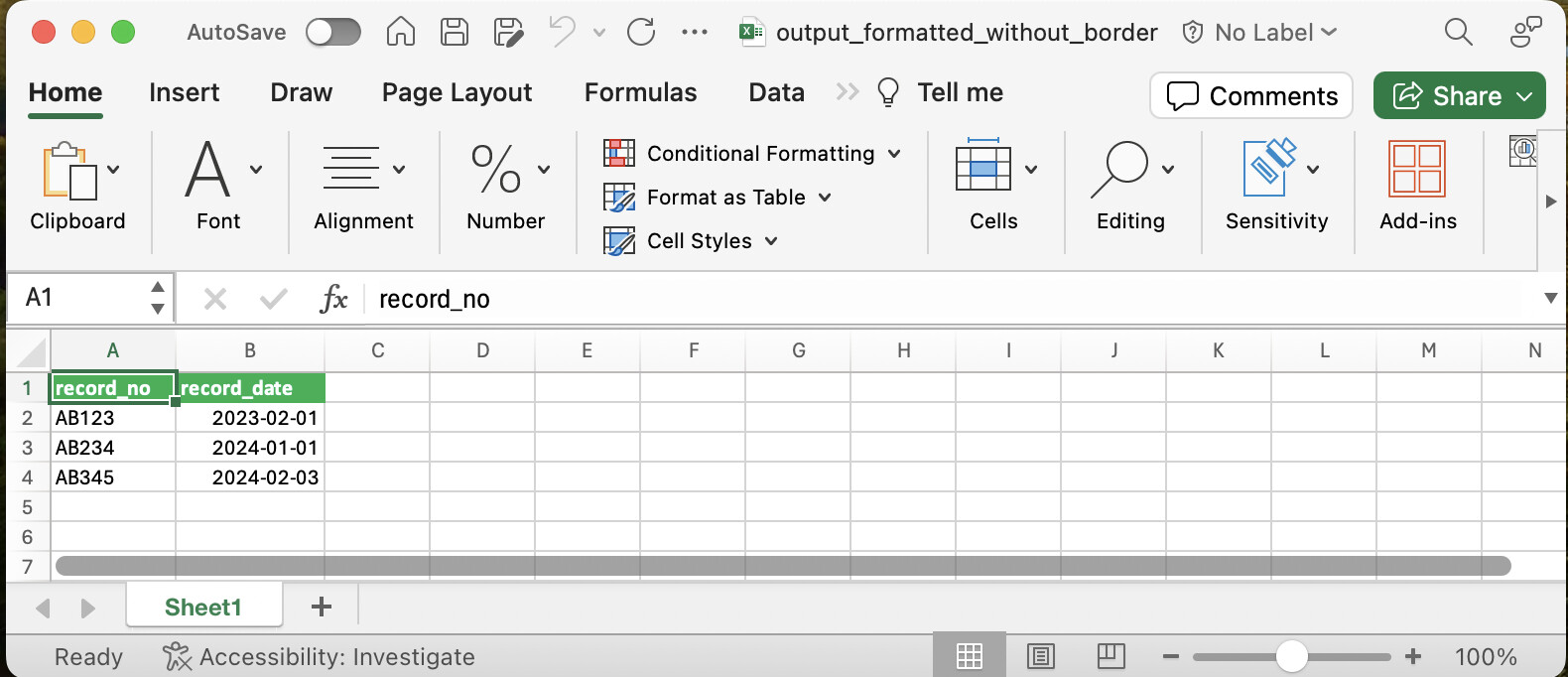Add a new sheet with plus

(322, 607)
